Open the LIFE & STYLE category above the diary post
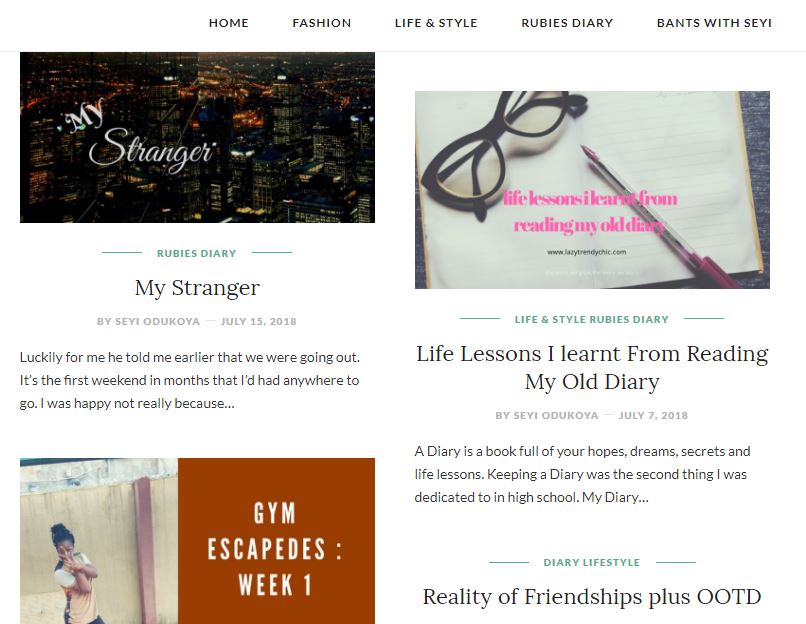This screenshot has height=624, width=806. point(551,319)
